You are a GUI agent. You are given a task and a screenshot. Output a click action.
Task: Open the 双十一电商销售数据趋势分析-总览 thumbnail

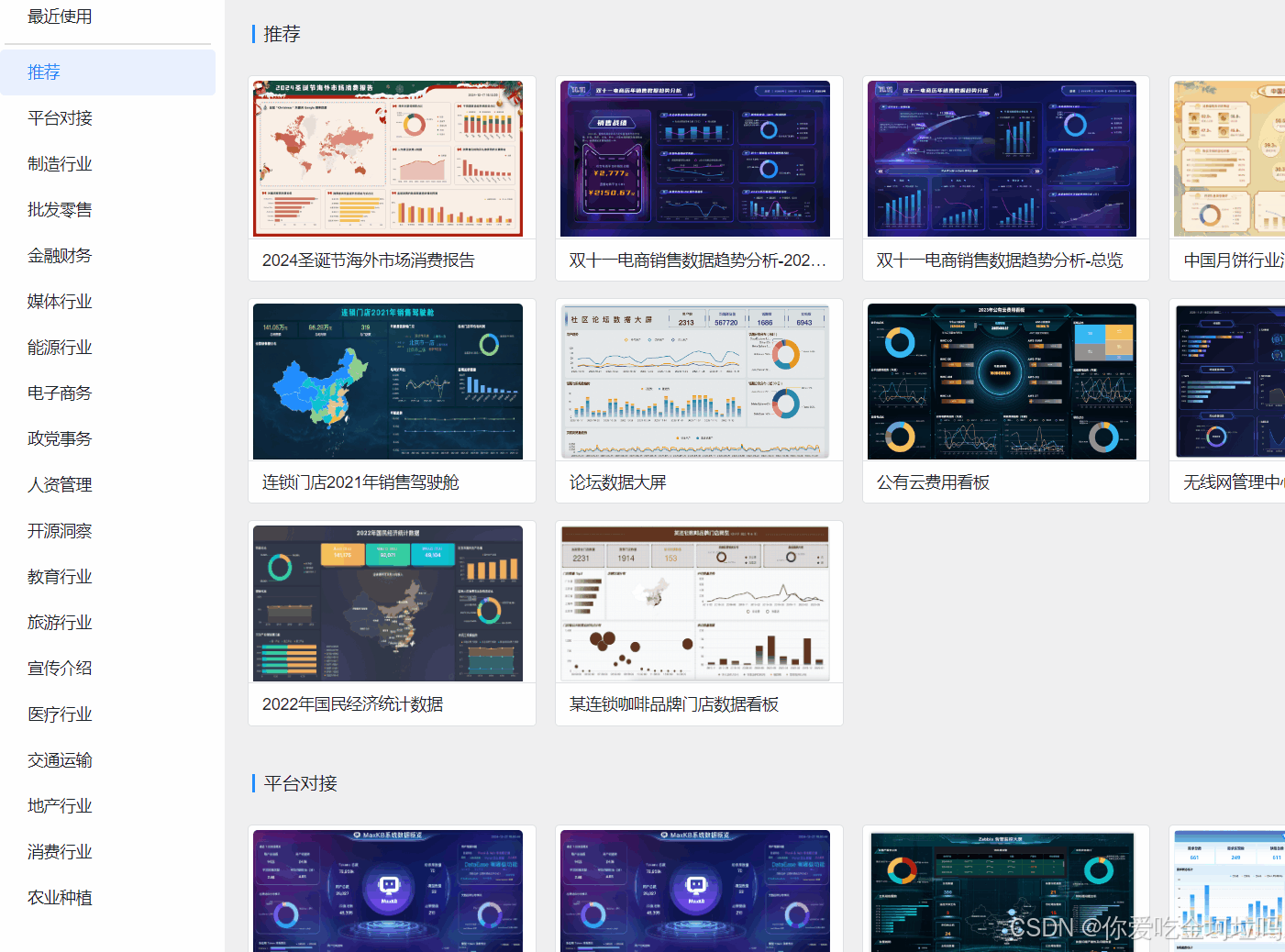pyautogui.click(x=1003, y=159)
